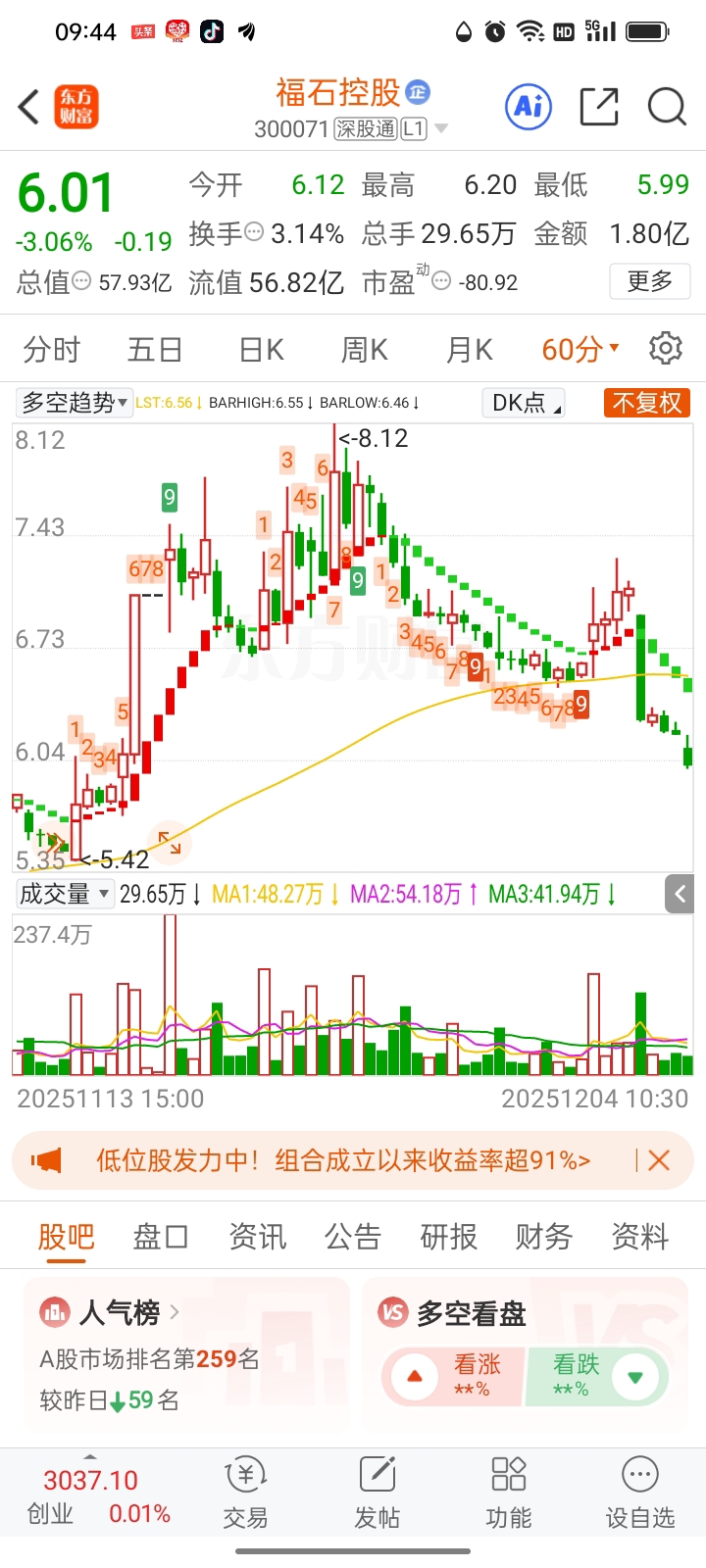The width and height of the screenshot is (706, 1568).
Task: Switch to 日K chart tab
Action: tap(261, 349)
